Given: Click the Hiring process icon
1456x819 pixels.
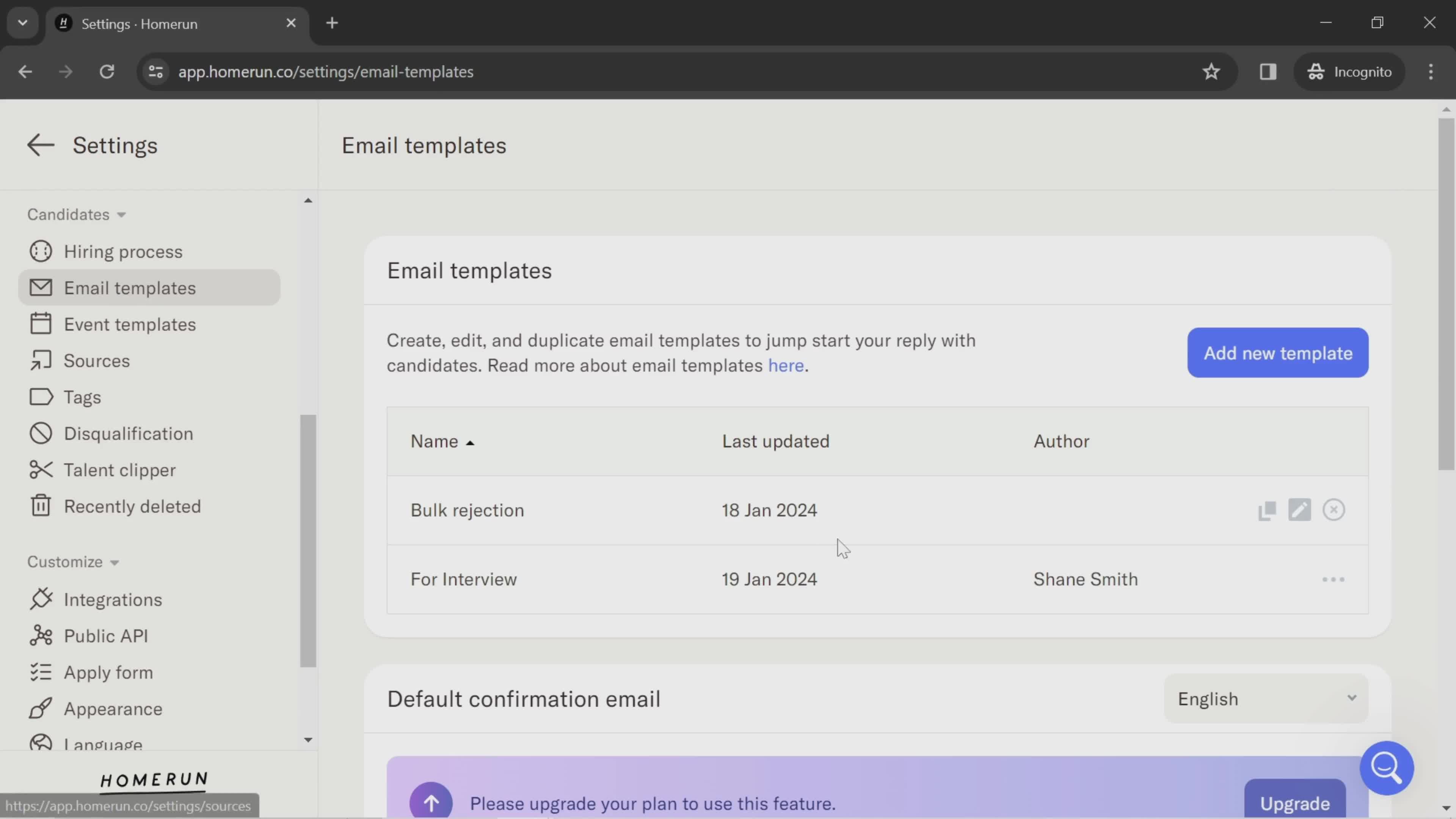Looking at the screenshot, I should [x=41, y=251].
